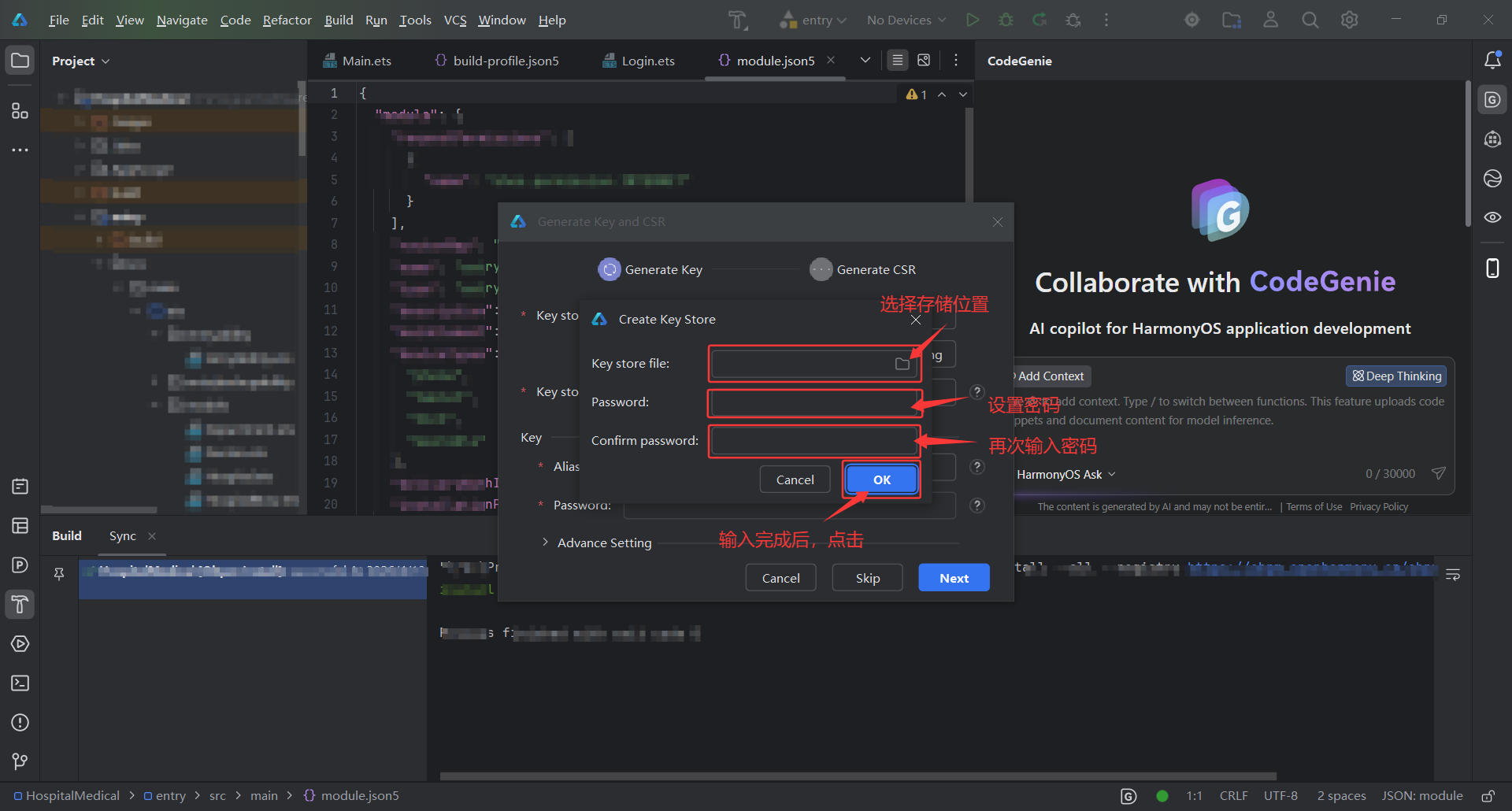The image size is (1512, 811).
Task: Show hidden editor tabs chevron
Action: pyautogui.click(x=865, y=60)
